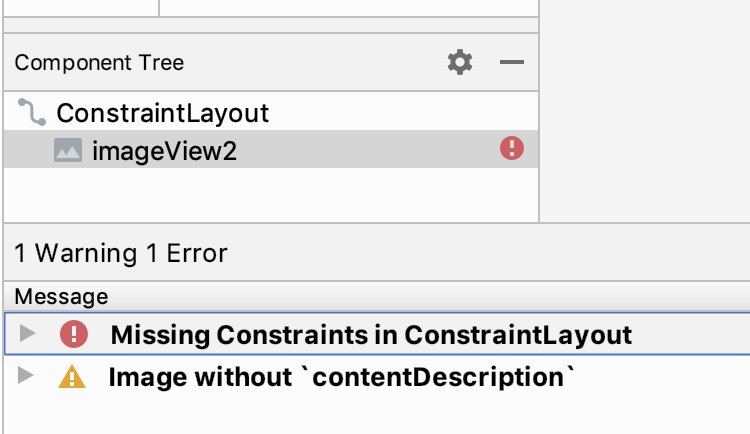Viewport: 750px width, 434px height.
Task: Select ConstraintLayout in the Component Tree
Action: [162, 113]
